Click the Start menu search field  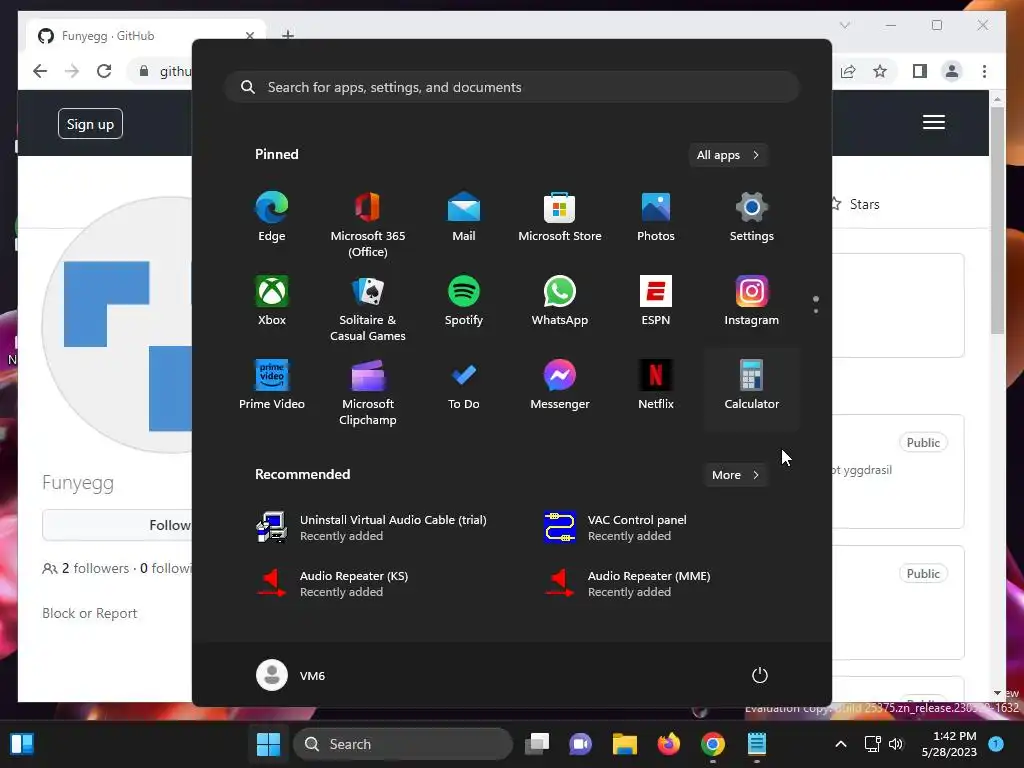pyautogui.click(x=512, y=88)
